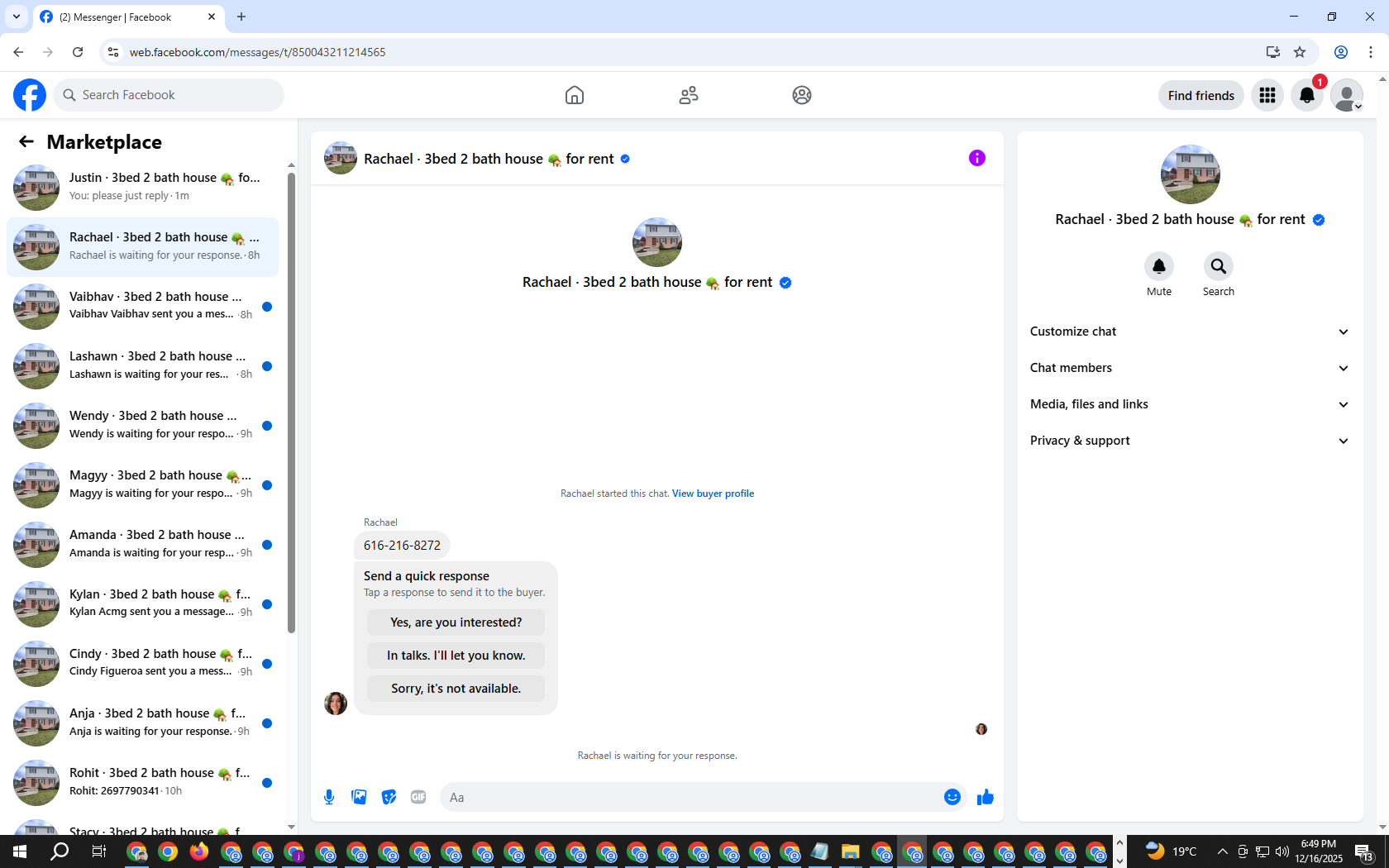
Task: Search in conversation using the magnifier icon
Action: 1219,266
